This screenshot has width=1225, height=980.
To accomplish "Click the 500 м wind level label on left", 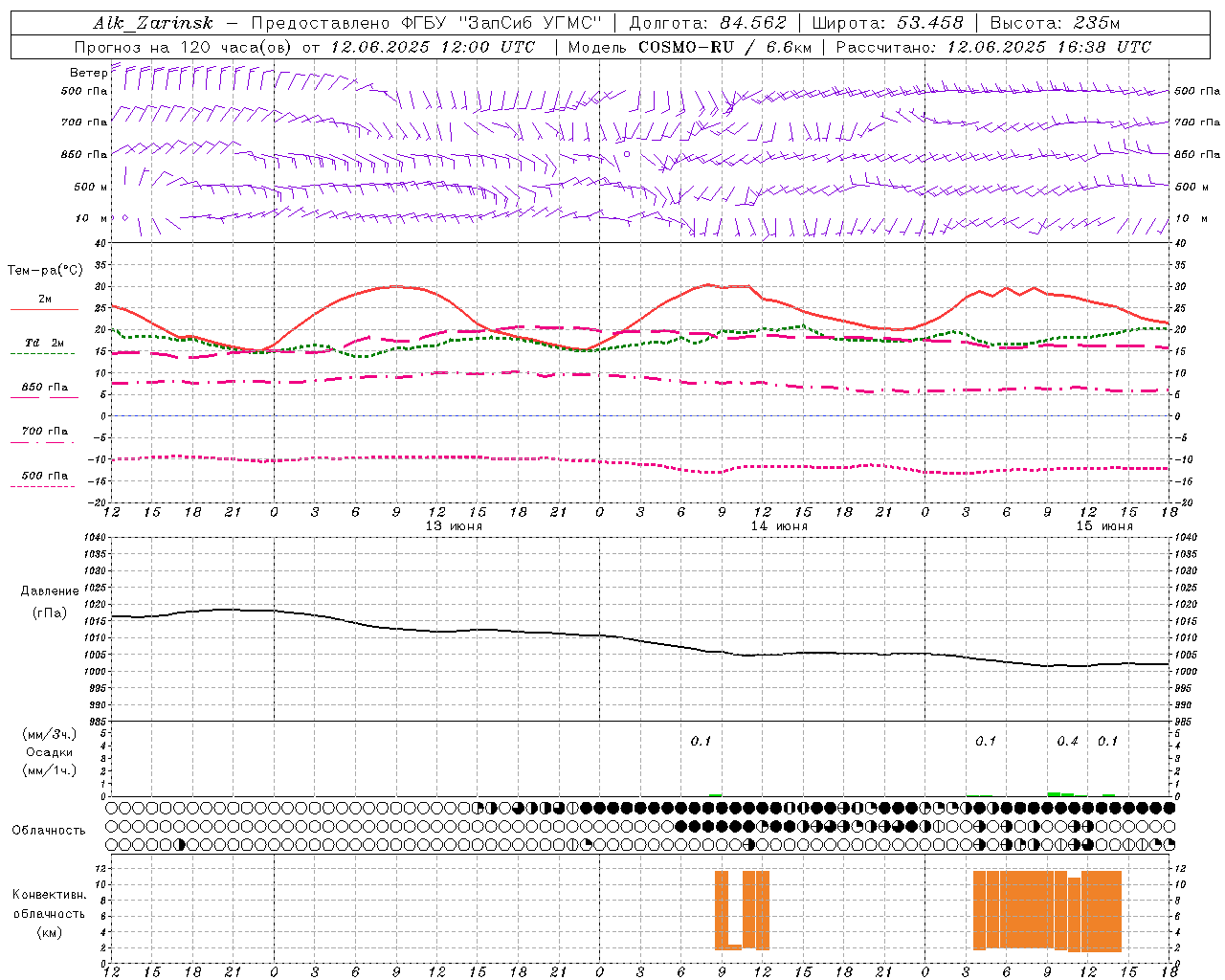I will tap(91, 187).
